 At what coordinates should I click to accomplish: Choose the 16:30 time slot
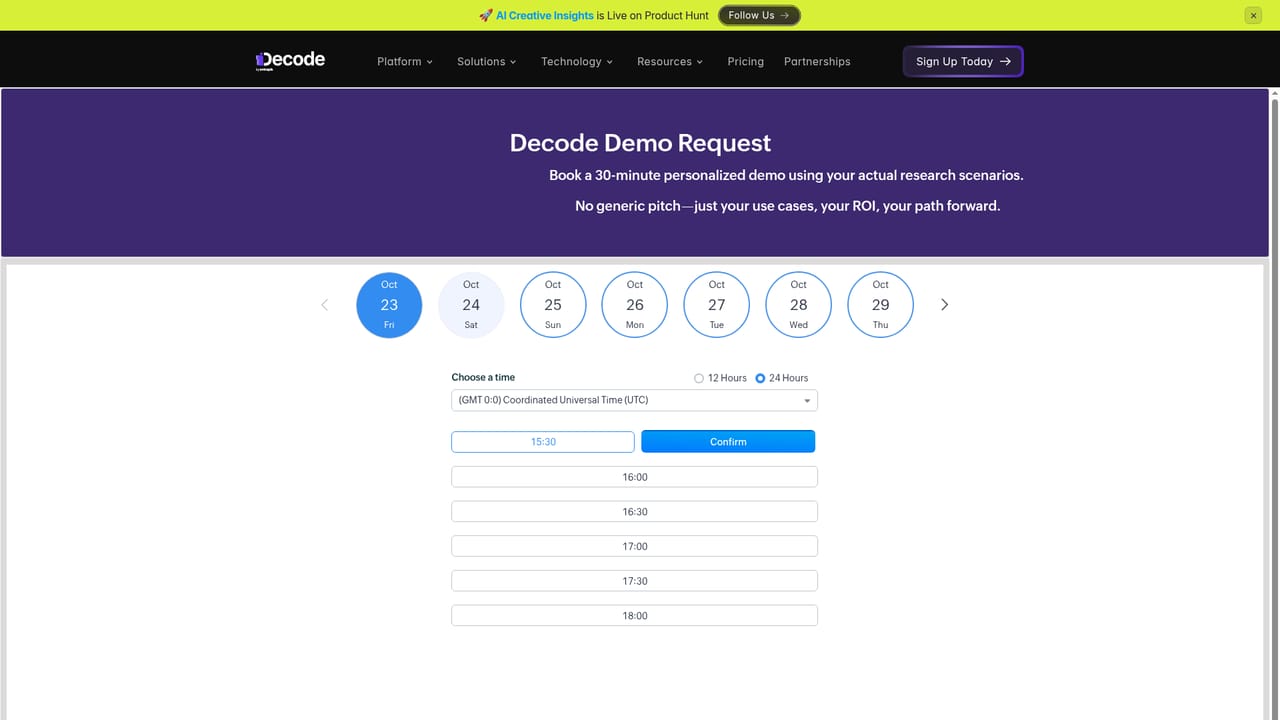coord(634,511)
